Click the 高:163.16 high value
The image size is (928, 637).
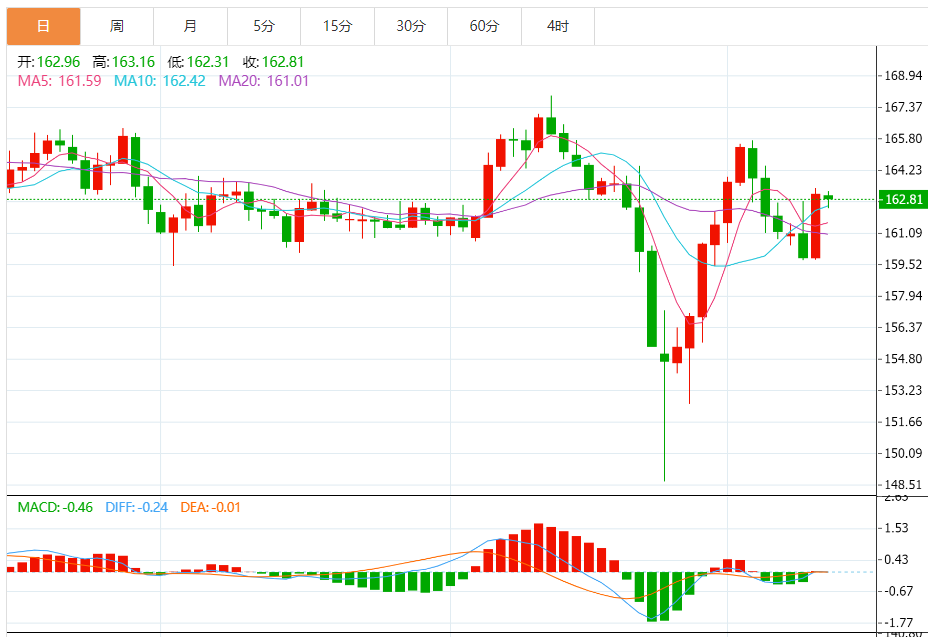click(124, 62)
